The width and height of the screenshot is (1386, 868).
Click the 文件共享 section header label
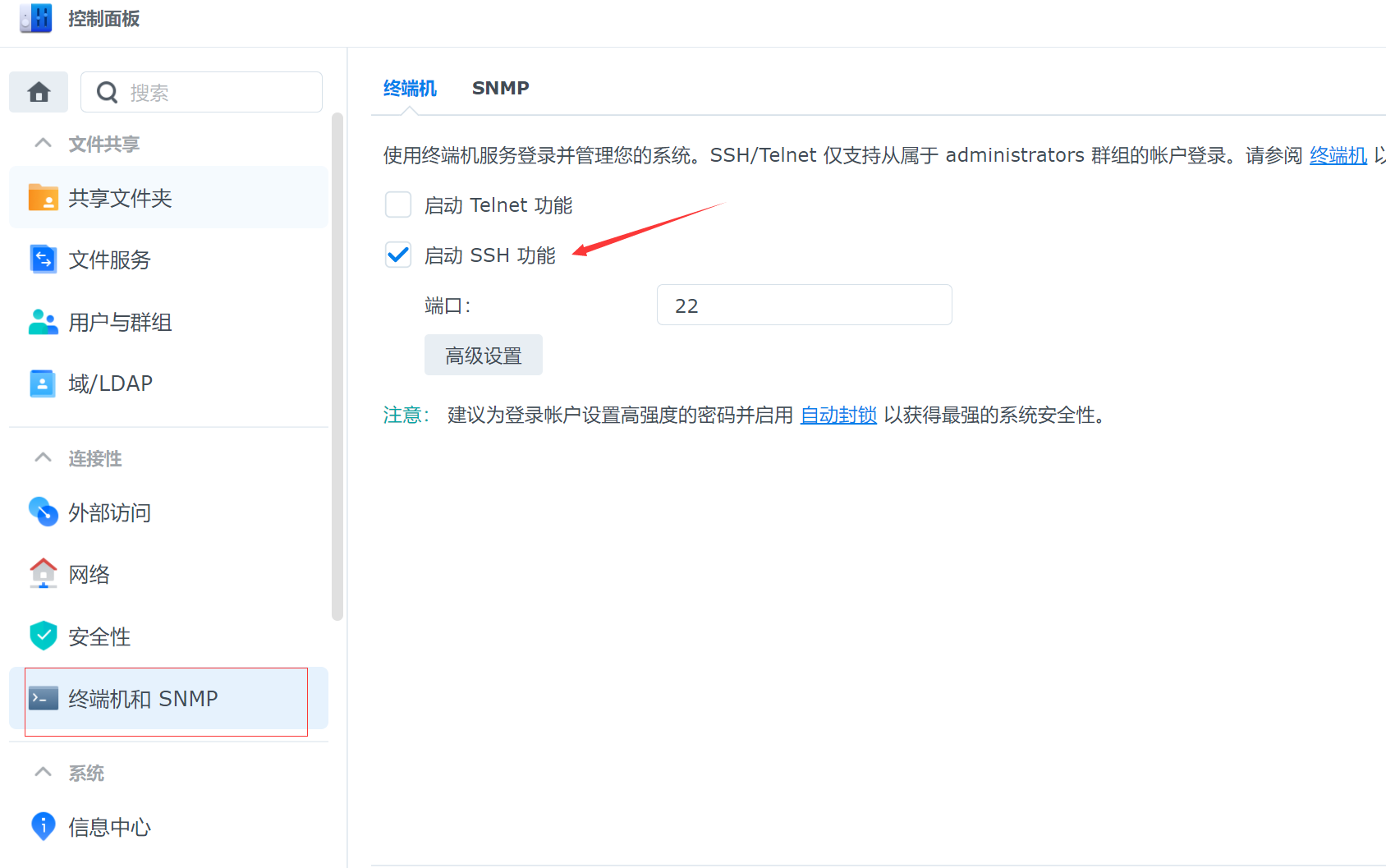tap(103, 144)
